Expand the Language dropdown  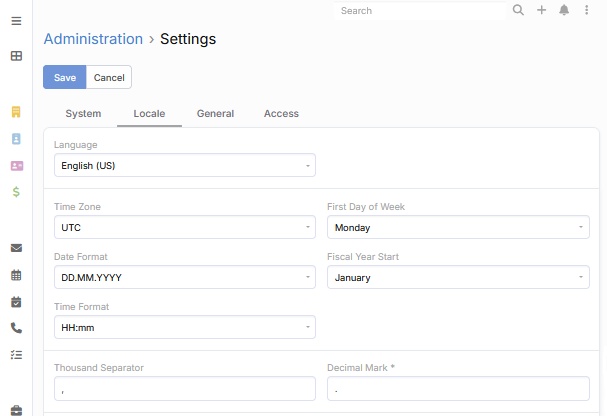184,165
